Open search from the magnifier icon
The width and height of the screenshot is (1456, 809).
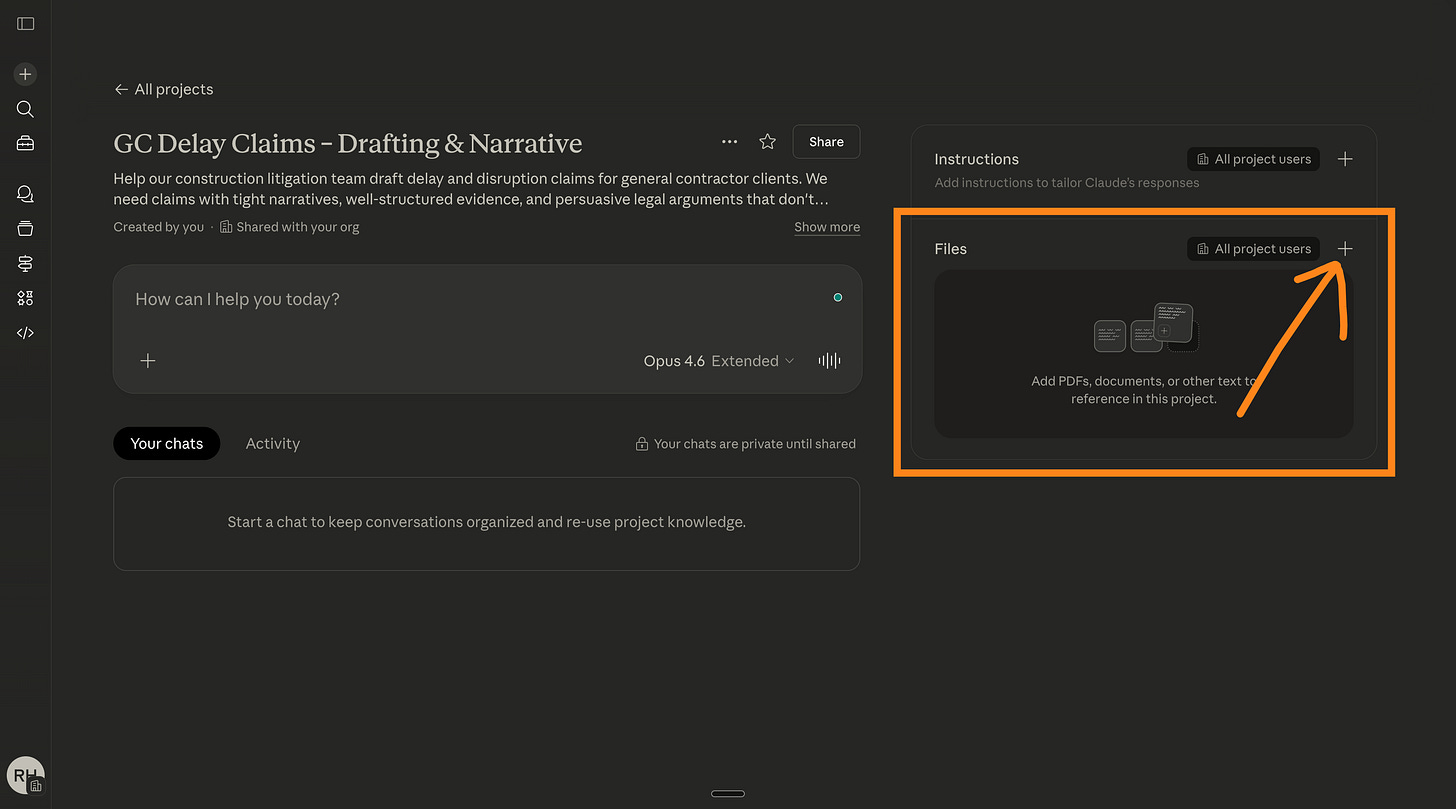pyautogui.click(x=26, y=109)
